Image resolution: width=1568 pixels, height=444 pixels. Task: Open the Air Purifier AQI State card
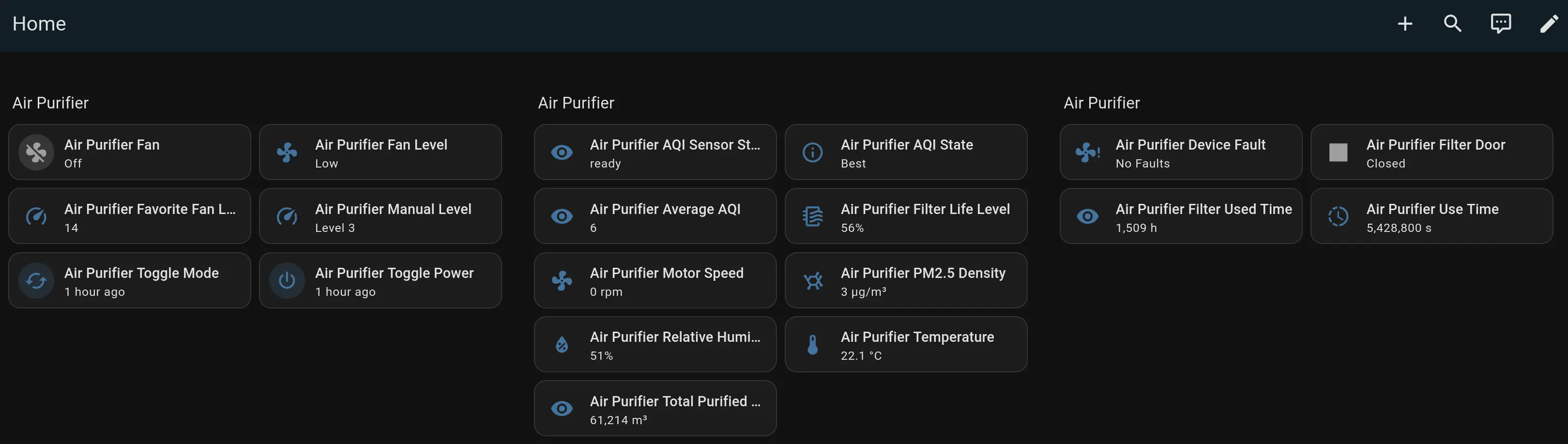[906, 152]
